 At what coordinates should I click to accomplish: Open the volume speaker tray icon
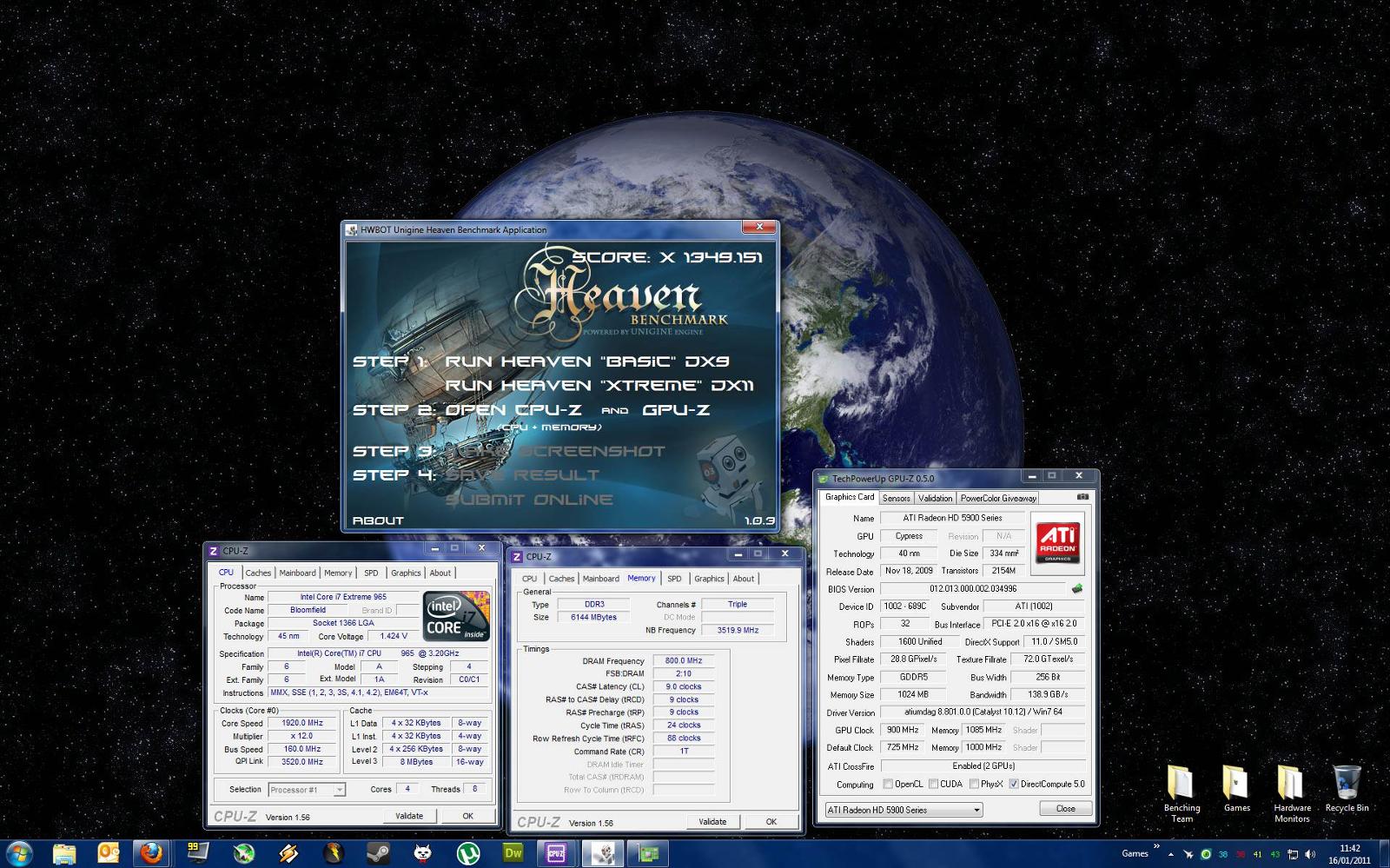click(1310, 854)
